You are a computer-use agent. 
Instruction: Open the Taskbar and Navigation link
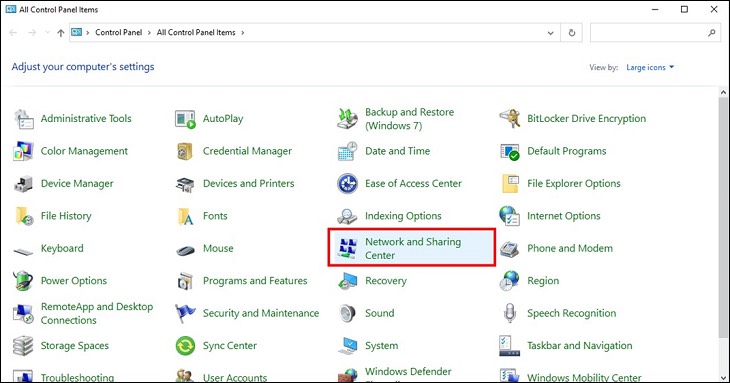click(x=580, y=346)
